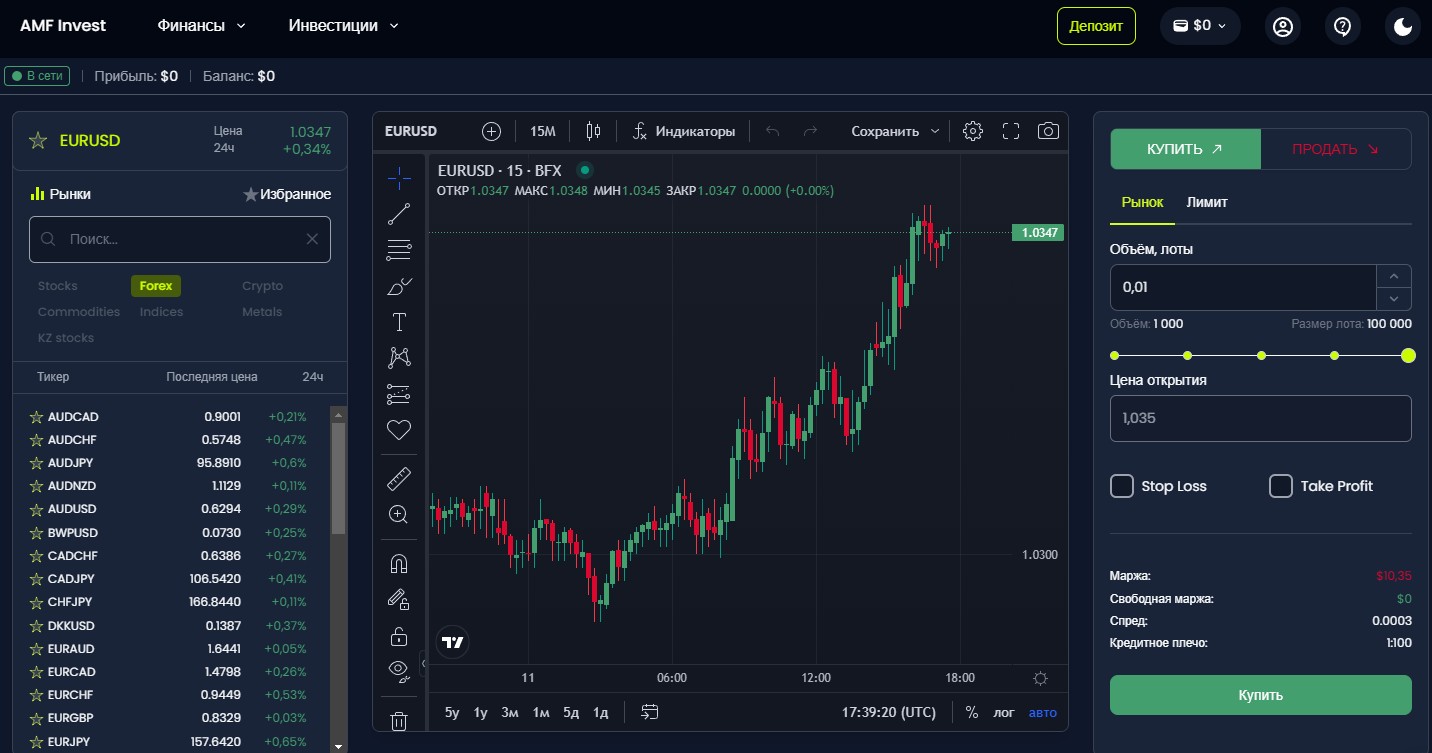Toggle EURGBP favorite star
The height and width of the screenshot is (753, 1432).
(x=36, y=718)
